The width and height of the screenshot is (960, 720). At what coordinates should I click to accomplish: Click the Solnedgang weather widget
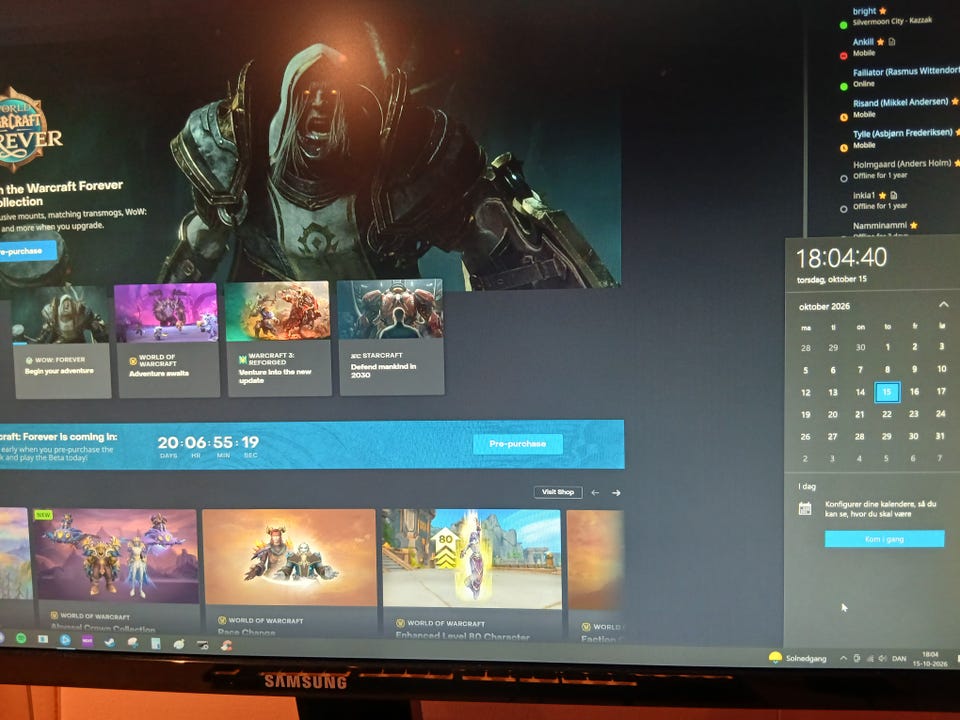798,658
